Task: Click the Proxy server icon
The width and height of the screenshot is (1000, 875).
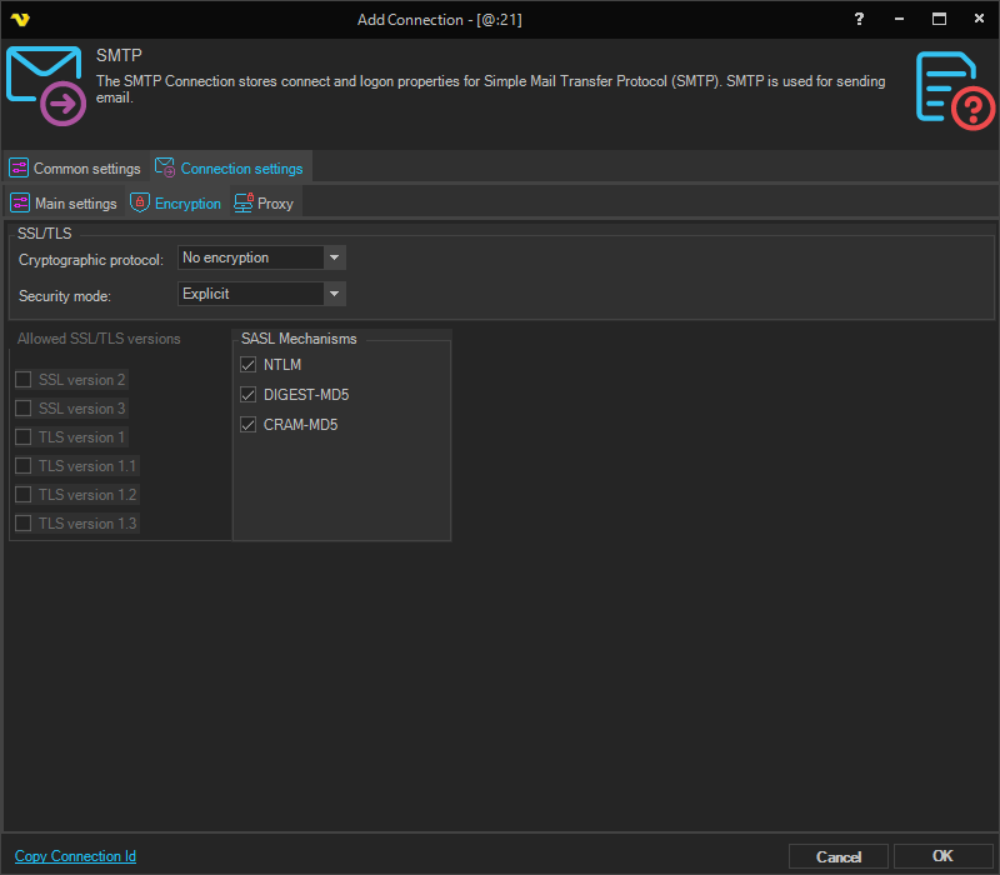Action: click(x=243, y=203)
